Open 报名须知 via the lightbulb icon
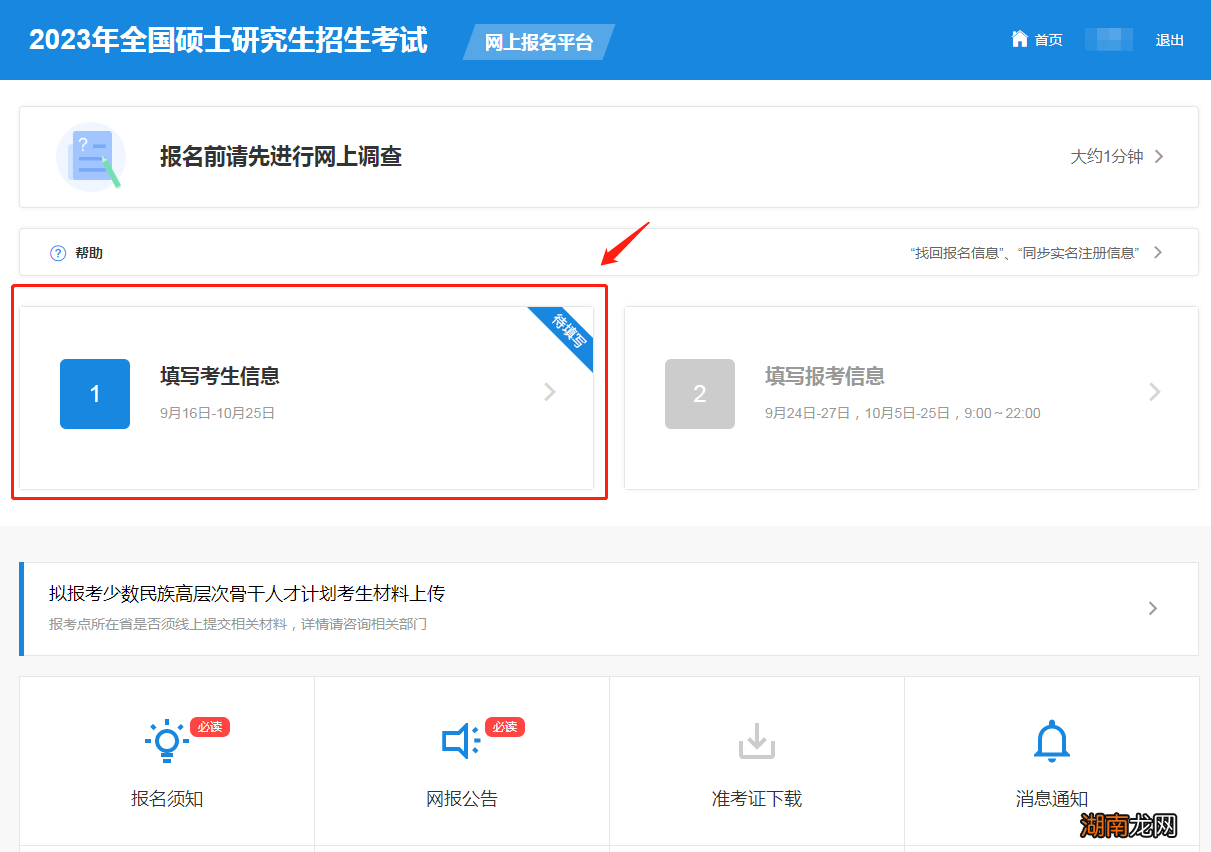 point(166,741)
